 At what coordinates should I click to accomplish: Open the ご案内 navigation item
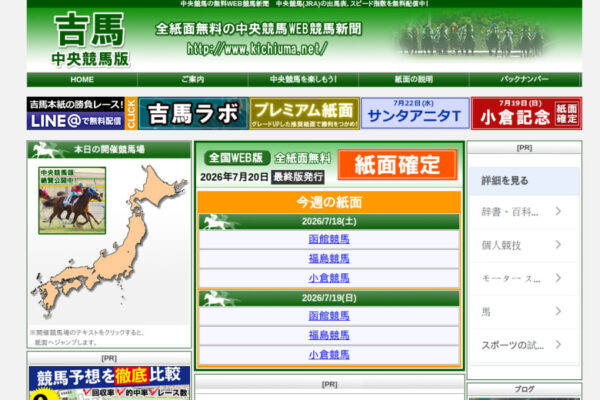click(x=192, y=80)
